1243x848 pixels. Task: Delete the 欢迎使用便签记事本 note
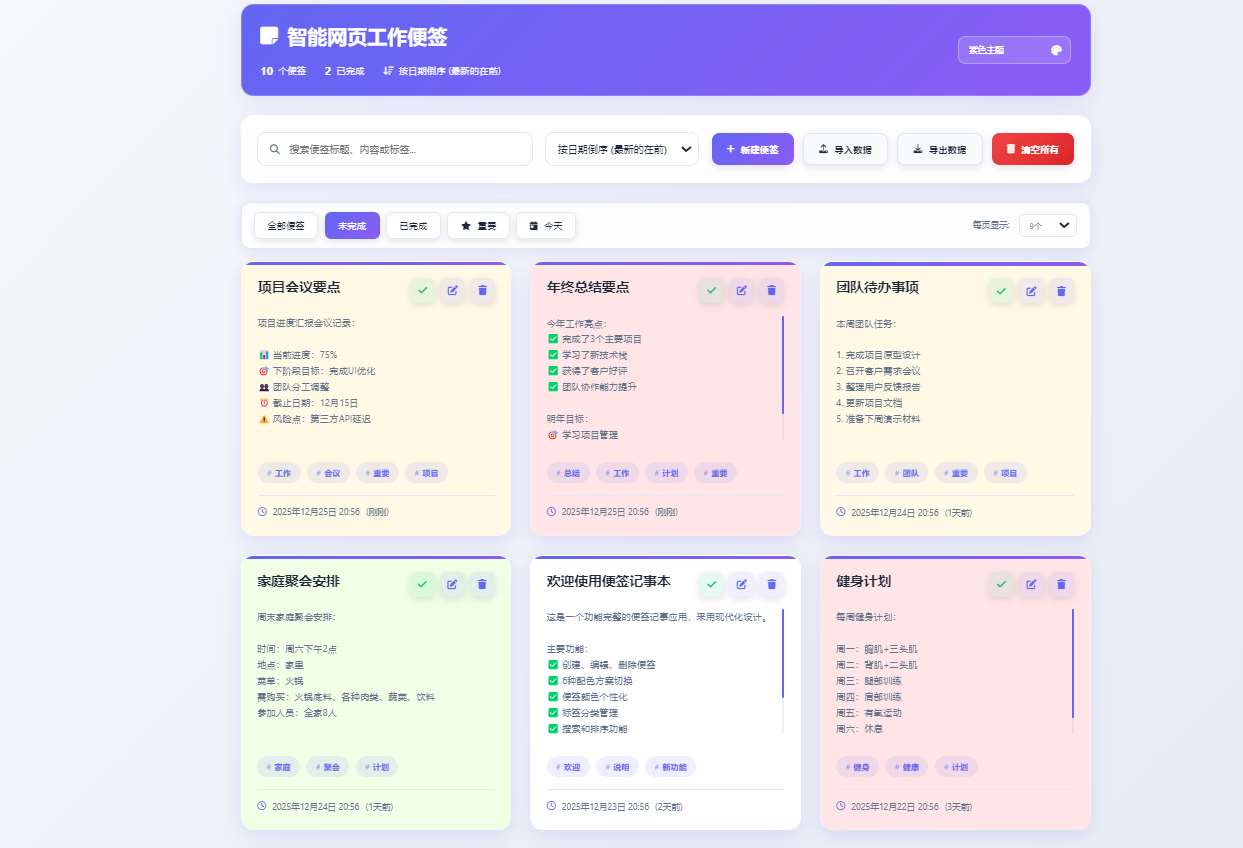[x=771, y=584]
